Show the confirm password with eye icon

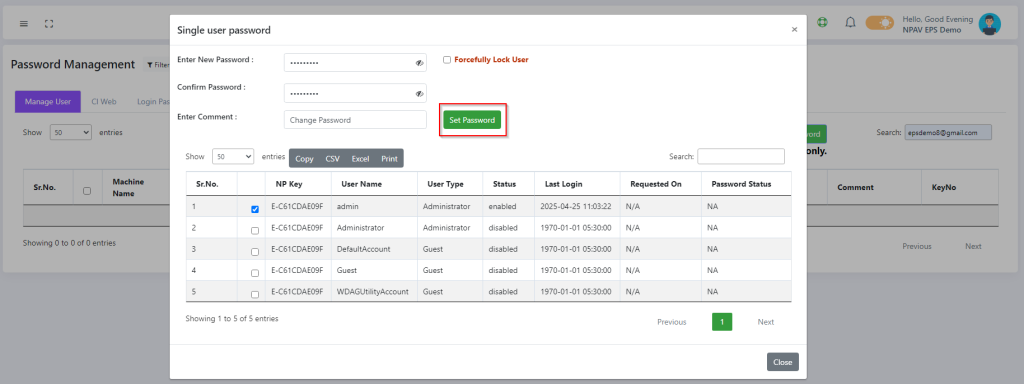419,93
